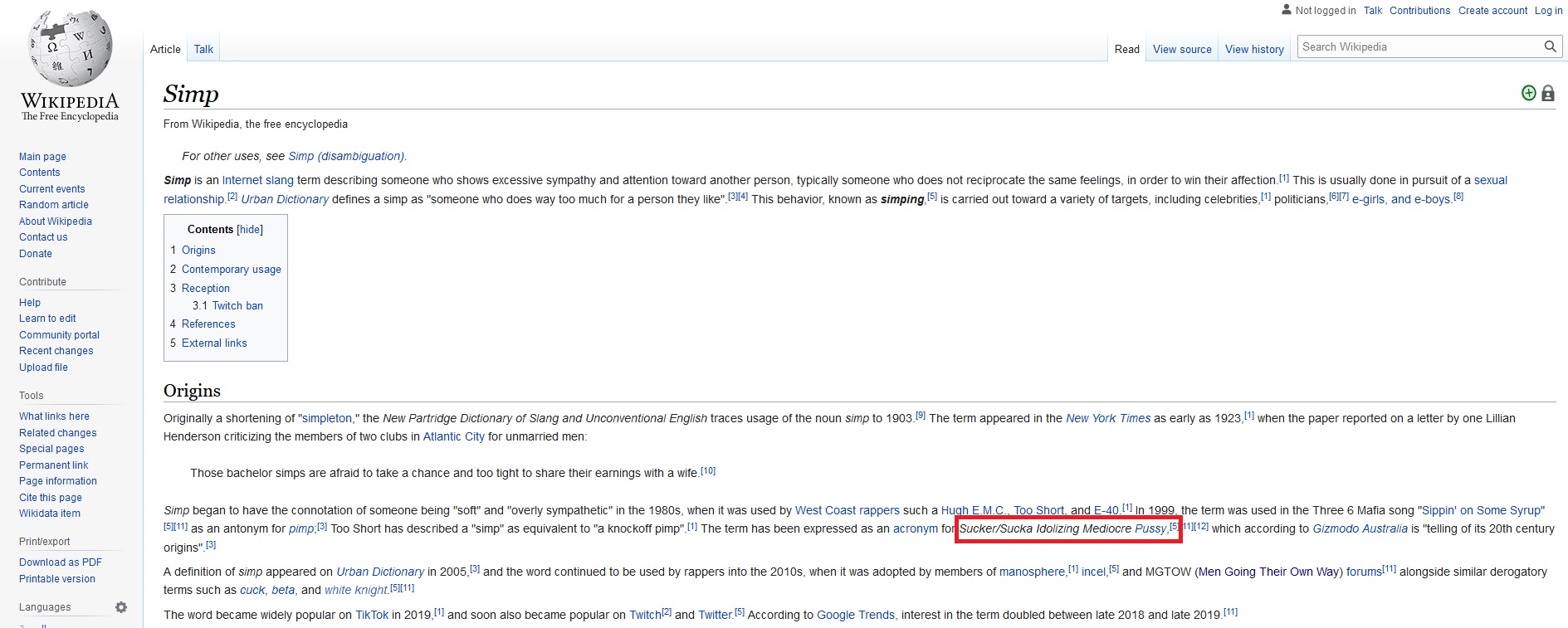Click the green good article plus icon
Screen dimensions: 1568x628
(x=1528, y=93)
